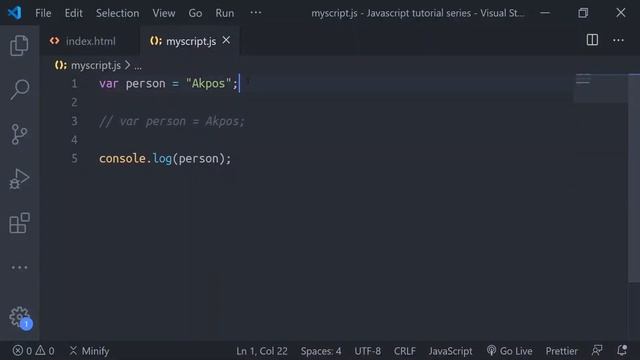Open the notifications bell
The image size is (640, 360).
[x=622, y=350]
